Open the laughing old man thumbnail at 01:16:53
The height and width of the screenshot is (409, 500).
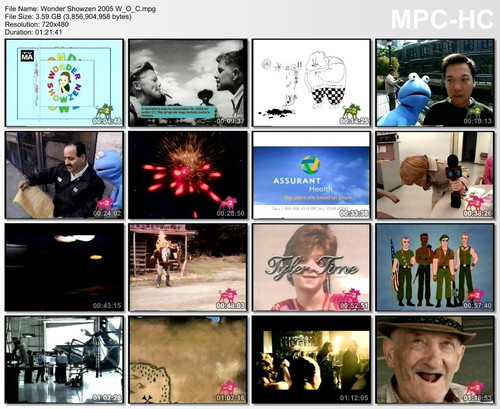(x=435, y=360)
